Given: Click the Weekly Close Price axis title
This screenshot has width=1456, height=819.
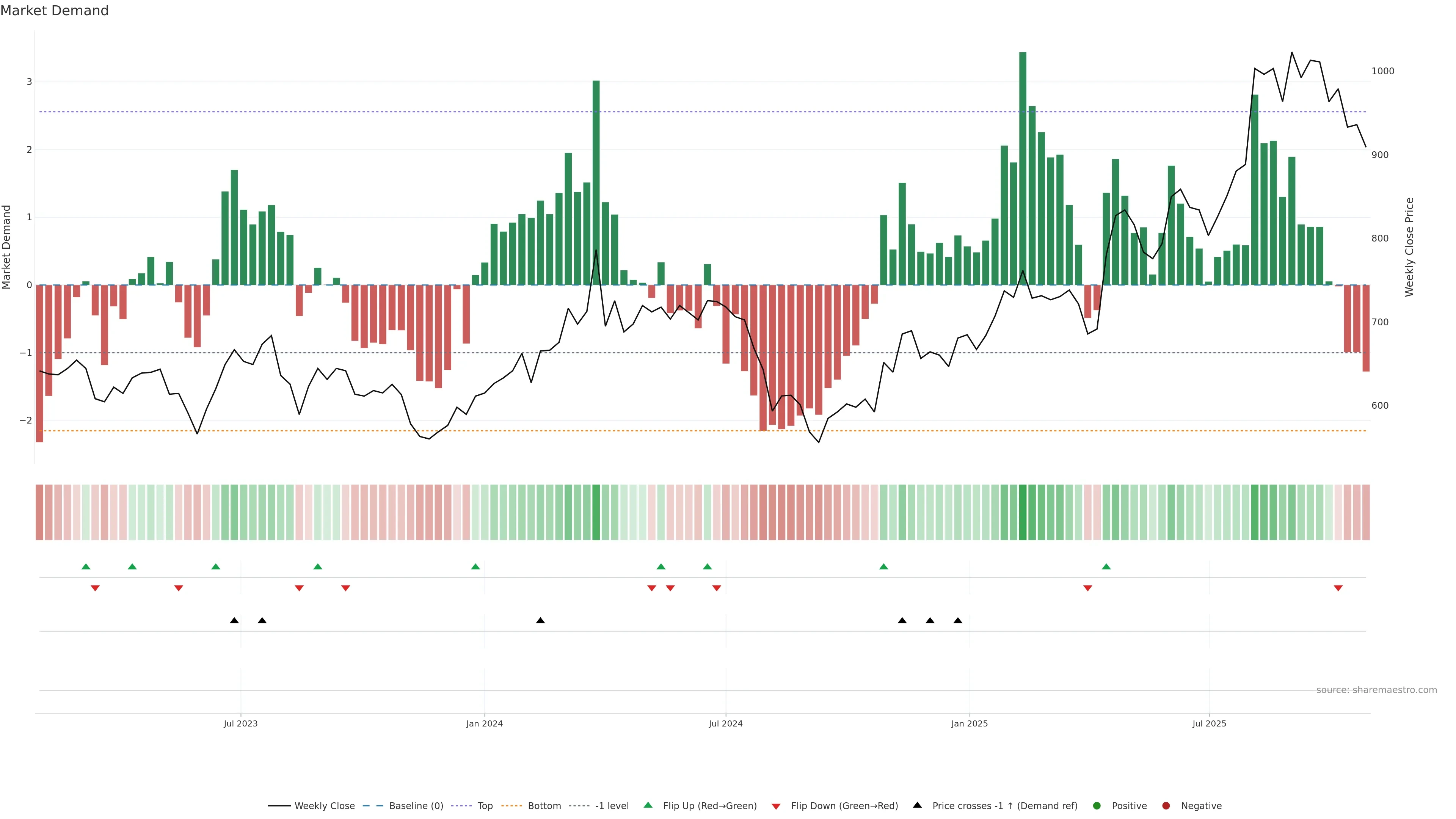Looking at the screenshot, I should pos(1409,247).
